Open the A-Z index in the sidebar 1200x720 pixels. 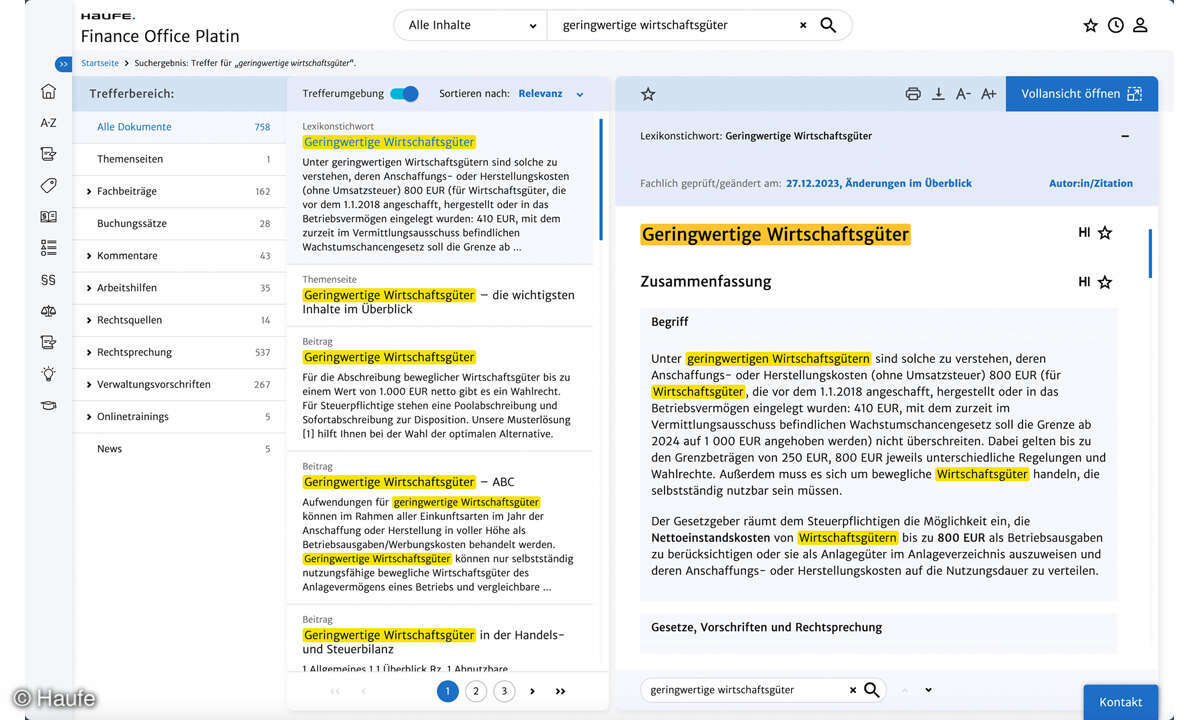tap(48, 123)
